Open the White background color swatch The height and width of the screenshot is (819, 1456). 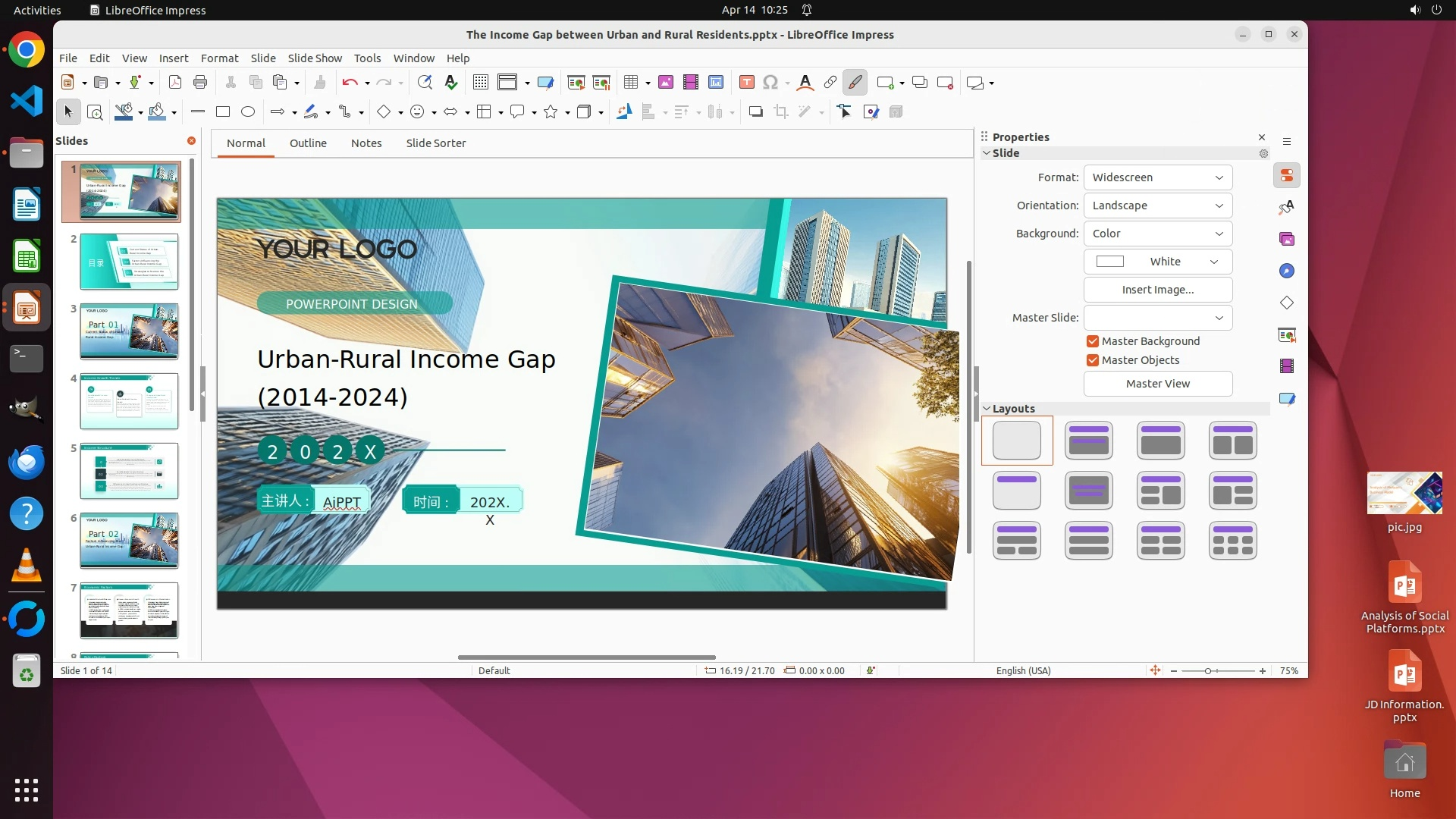pyautogui.click(x=1157, y=262)
